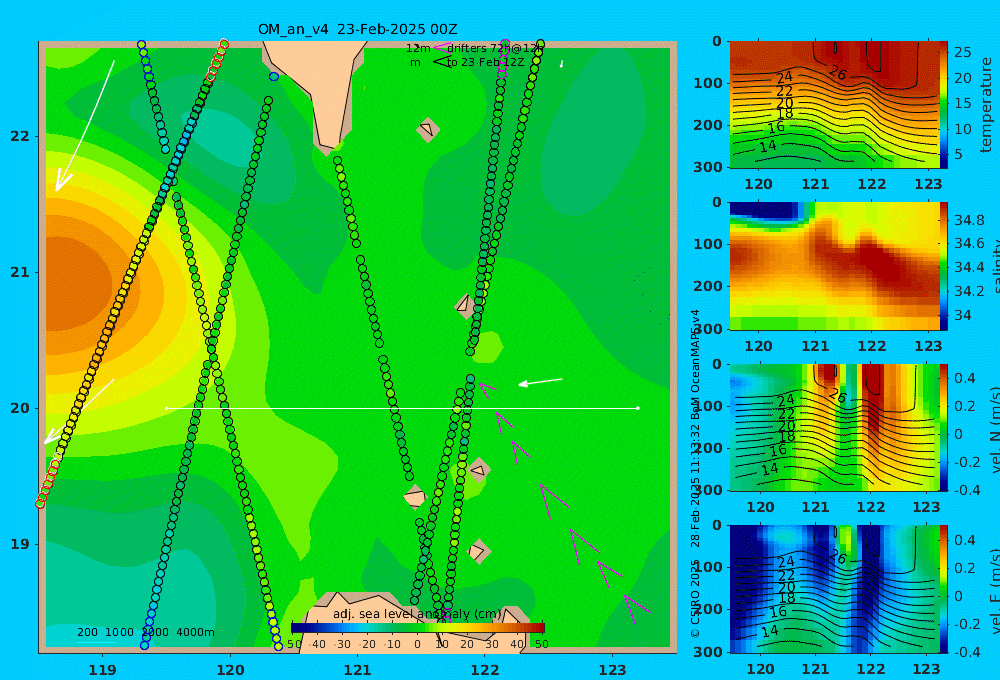Open the eastward velocity cross-section panel

point(835,589)
